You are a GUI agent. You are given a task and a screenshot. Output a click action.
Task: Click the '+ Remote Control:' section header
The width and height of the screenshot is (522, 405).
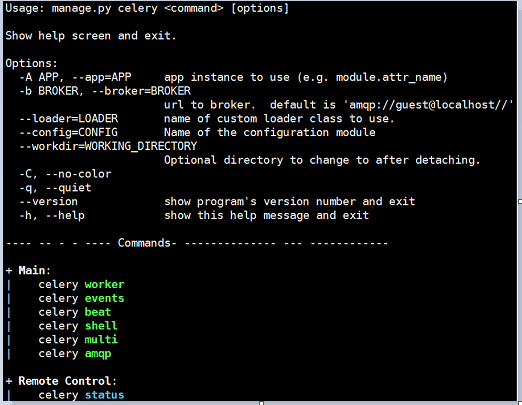[61, 381]
